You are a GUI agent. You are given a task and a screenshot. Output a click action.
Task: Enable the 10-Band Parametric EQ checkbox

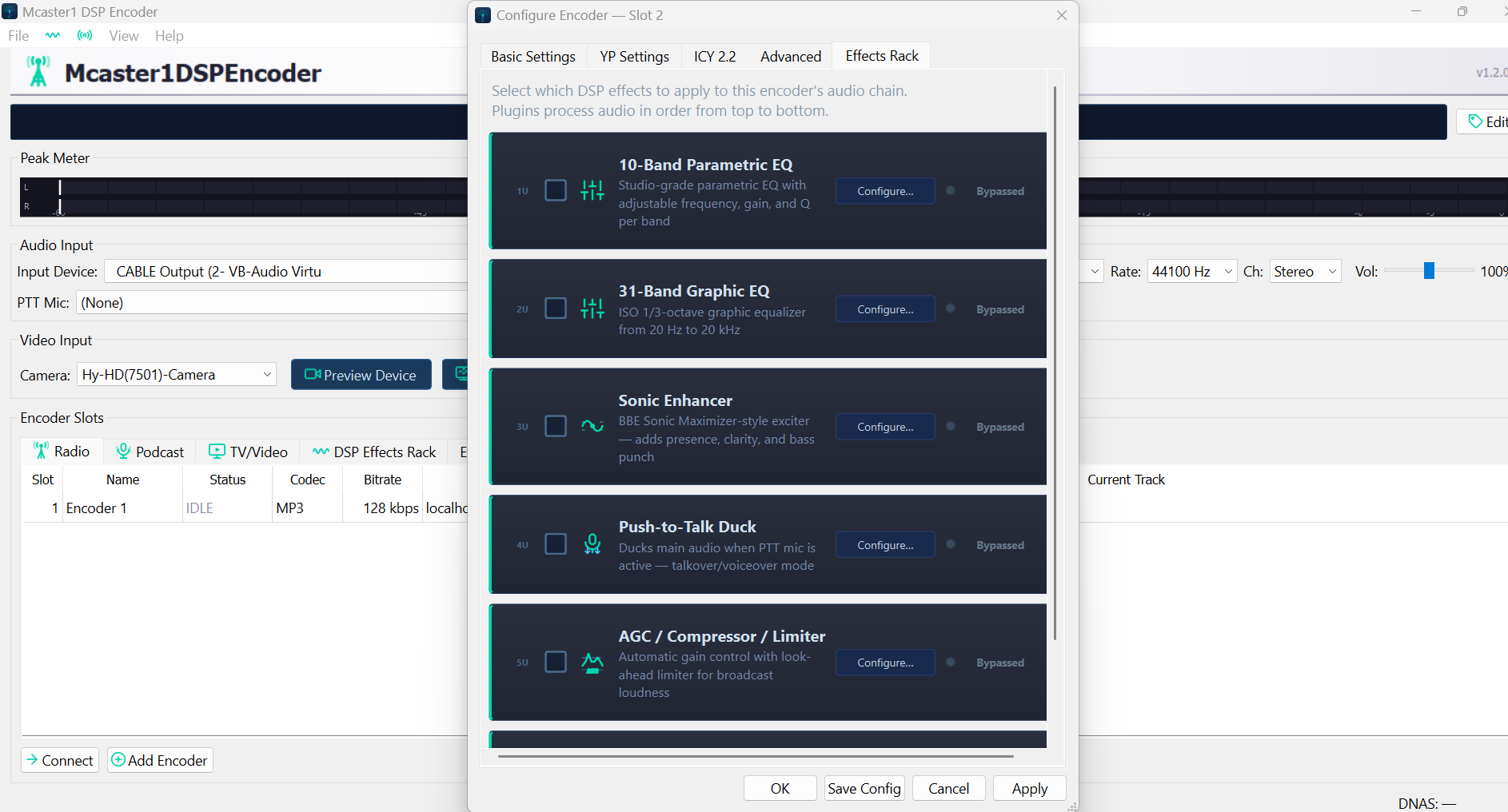click(556, 190)
